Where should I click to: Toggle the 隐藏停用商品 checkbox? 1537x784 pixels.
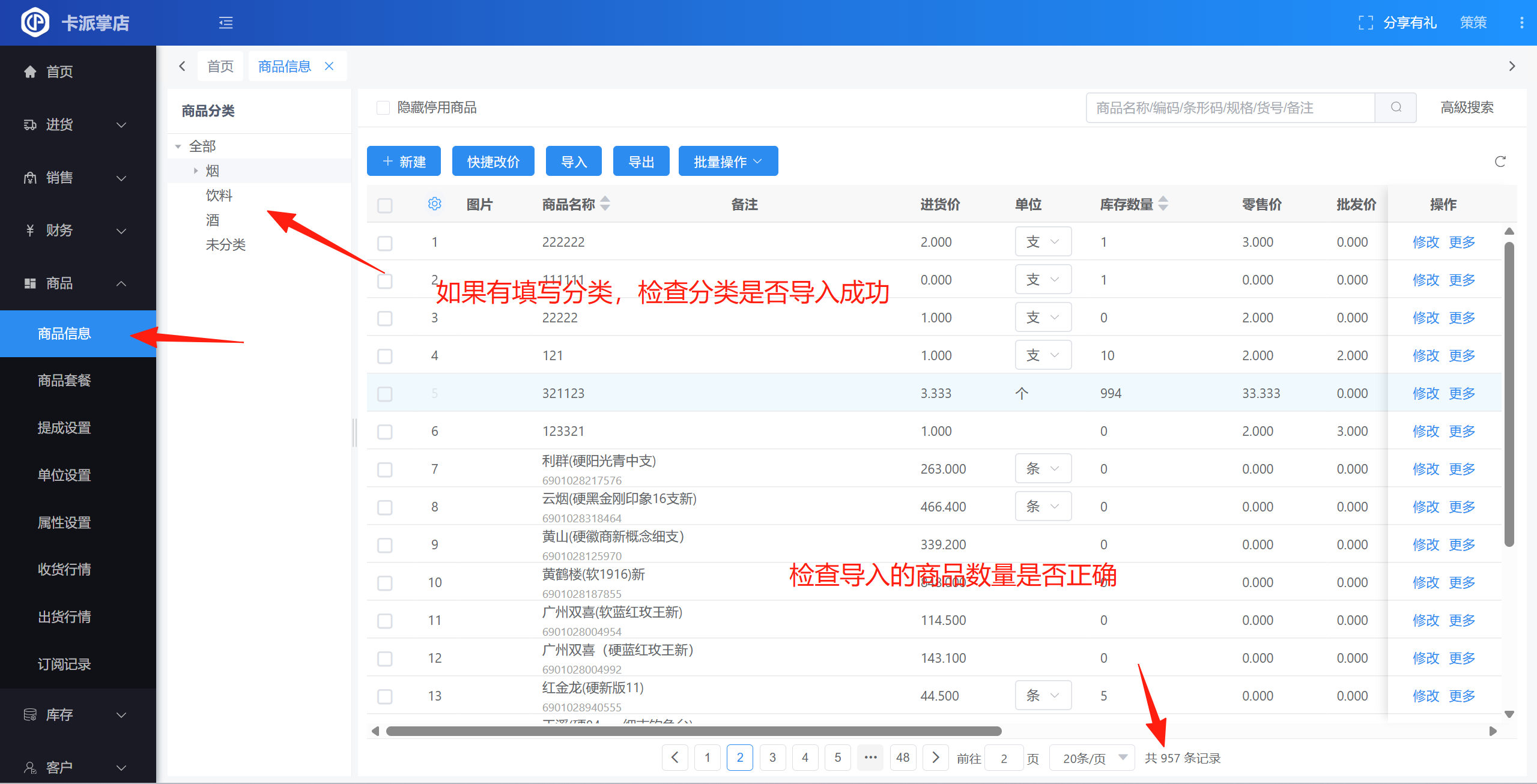[383, 107]
